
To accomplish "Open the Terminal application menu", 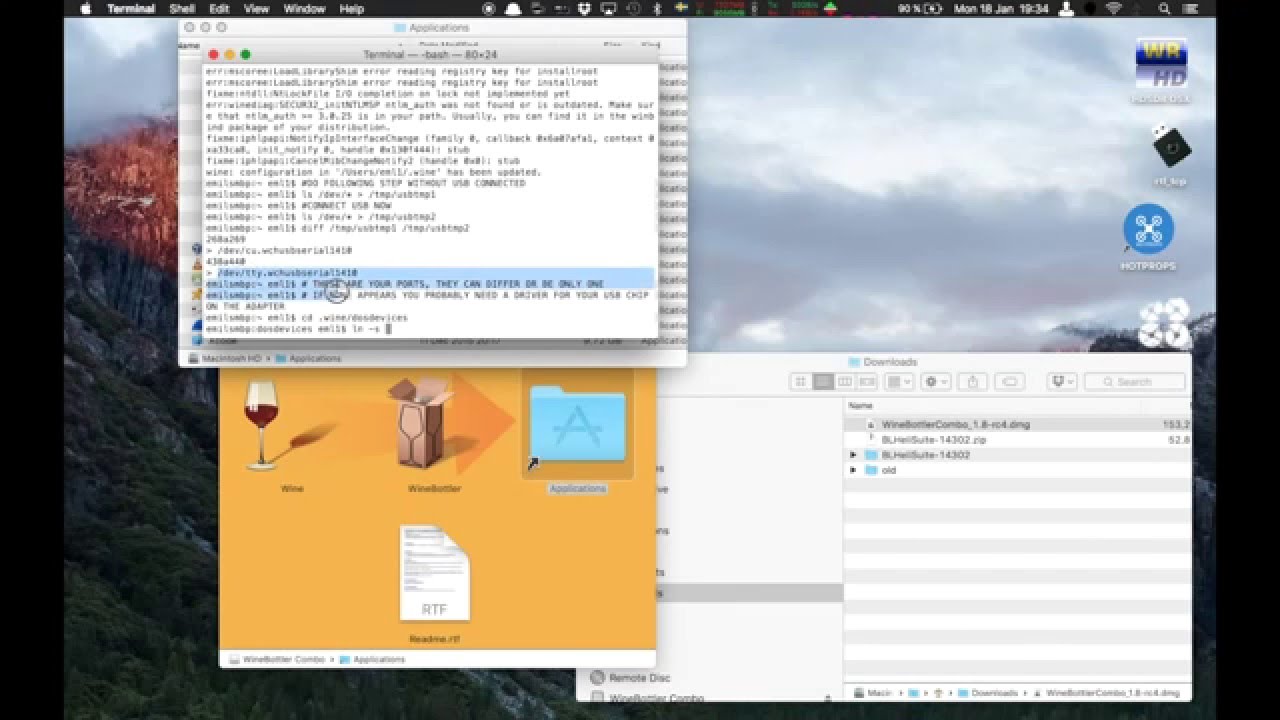I will click(x=131, y=9).
